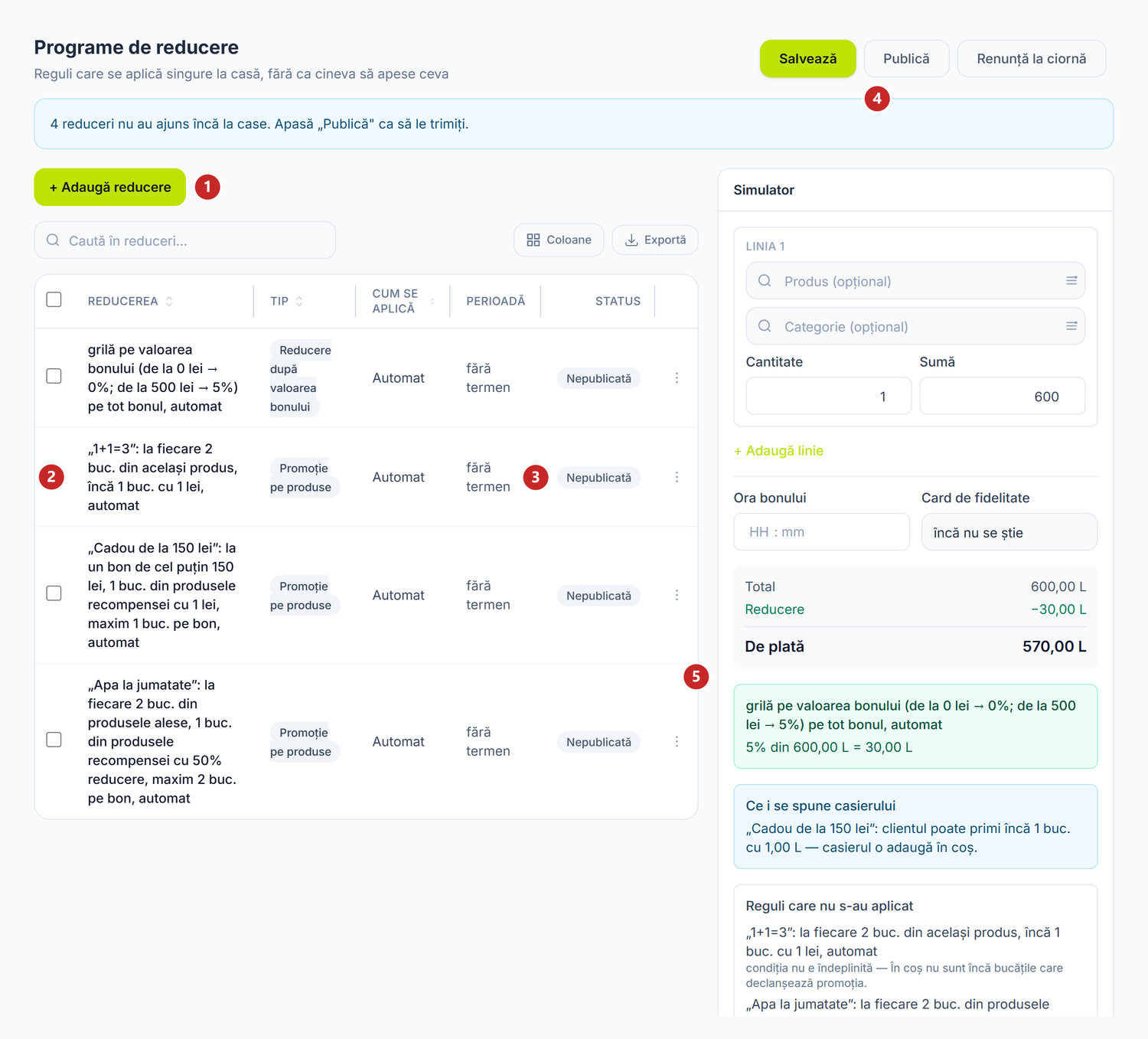Check the Cadou de la 150 lei row

54,593
